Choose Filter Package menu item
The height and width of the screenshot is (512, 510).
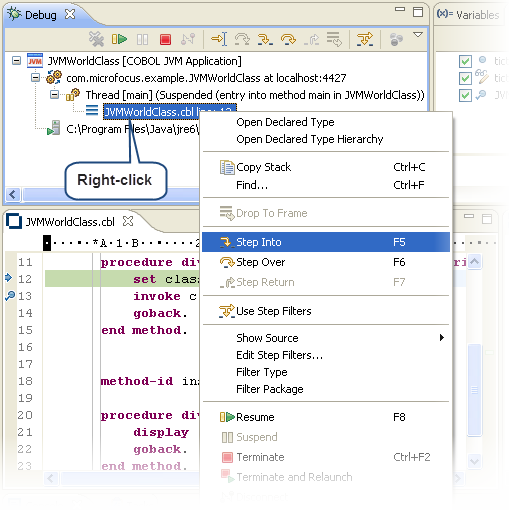point(326,389)
